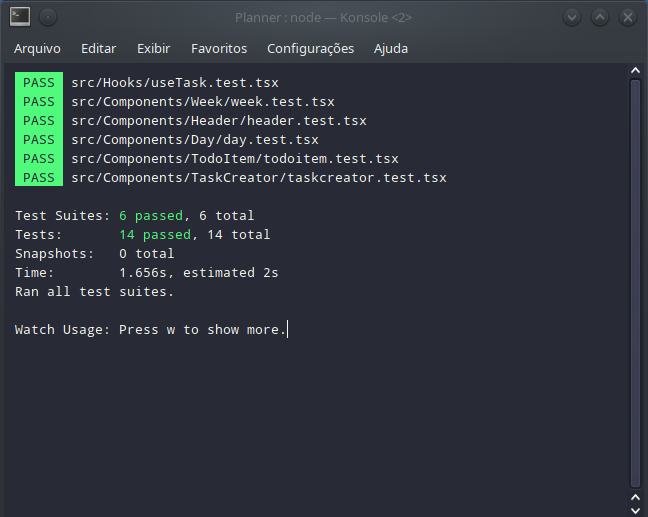Click the scrollbar up arrow at top
Viewport: 648px width, 517px height.
pyautogui.click(x=636, y=71)
